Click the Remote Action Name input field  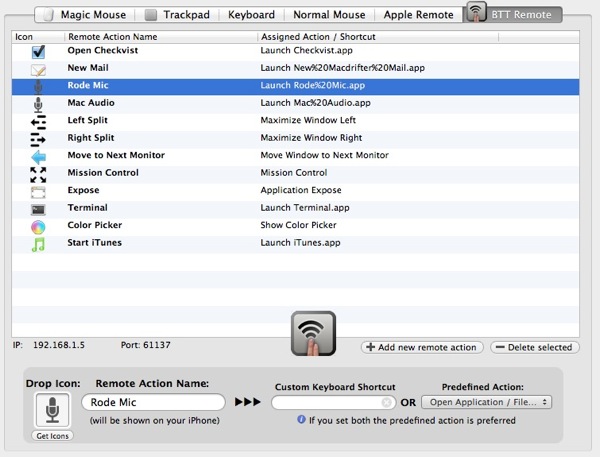(153, 402)
